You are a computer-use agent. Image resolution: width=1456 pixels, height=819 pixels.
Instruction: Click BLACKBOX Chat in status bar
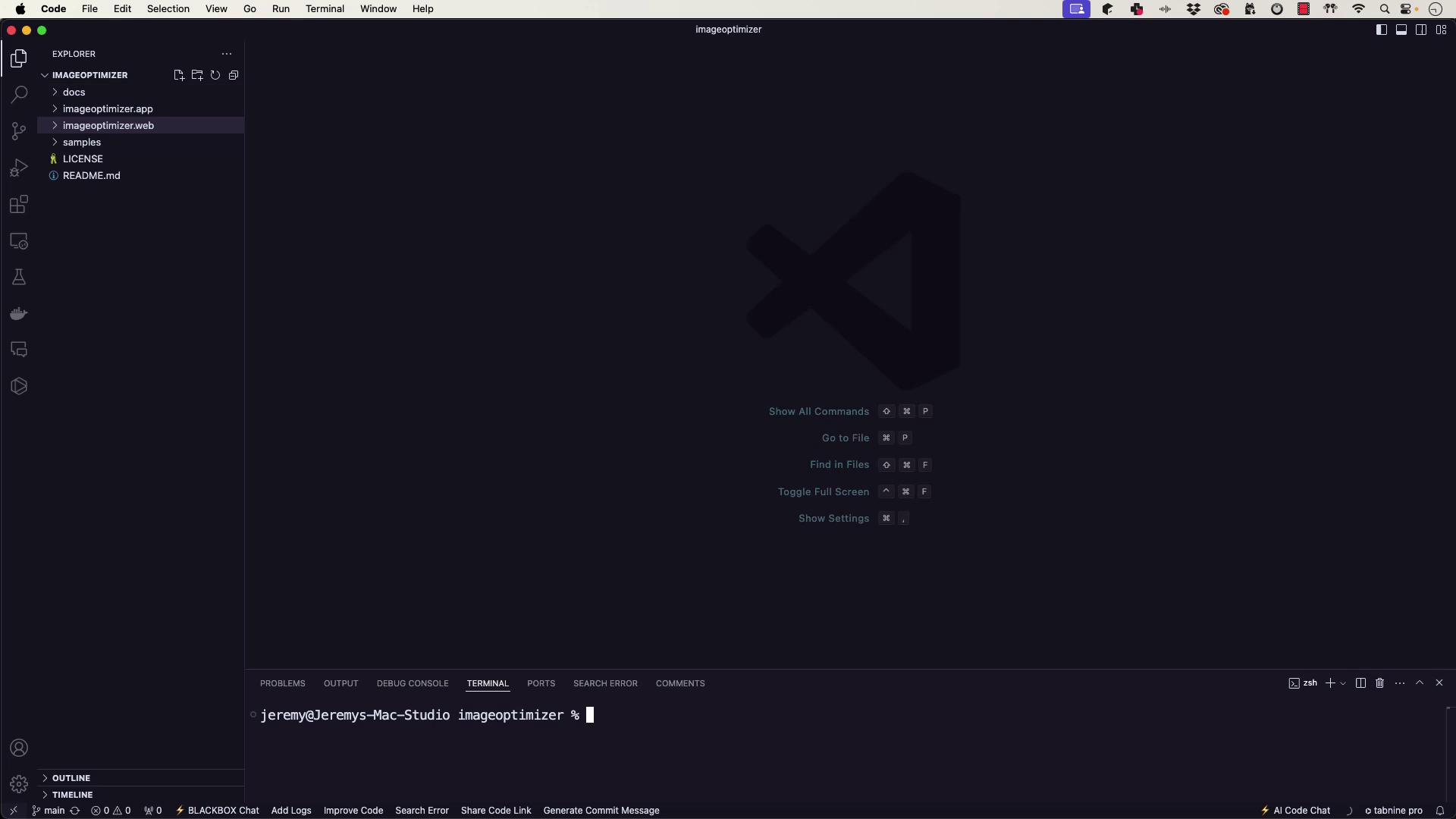[218, 811]
